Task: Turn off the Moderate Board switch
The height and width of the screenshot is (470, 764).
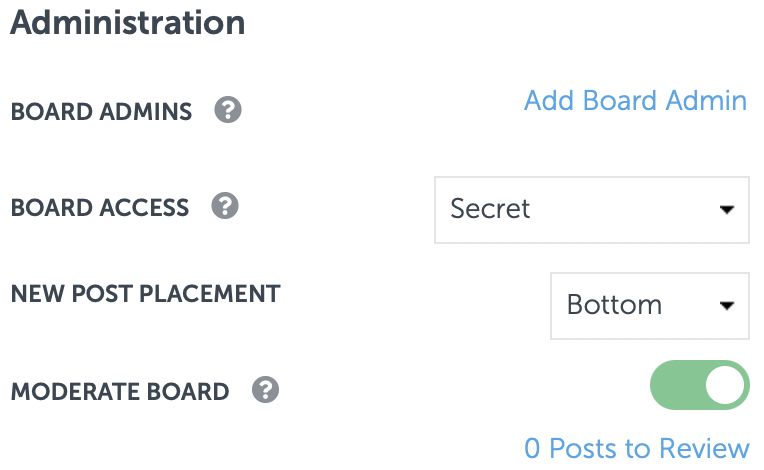Action: tap(699, 385)
